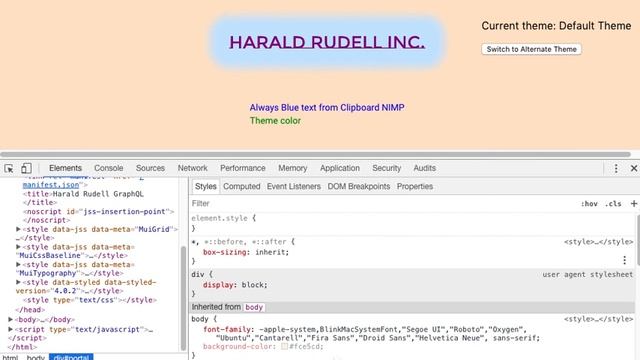
Task: Click the body tag in Inherited from
Action: click(x=254, y=307)
